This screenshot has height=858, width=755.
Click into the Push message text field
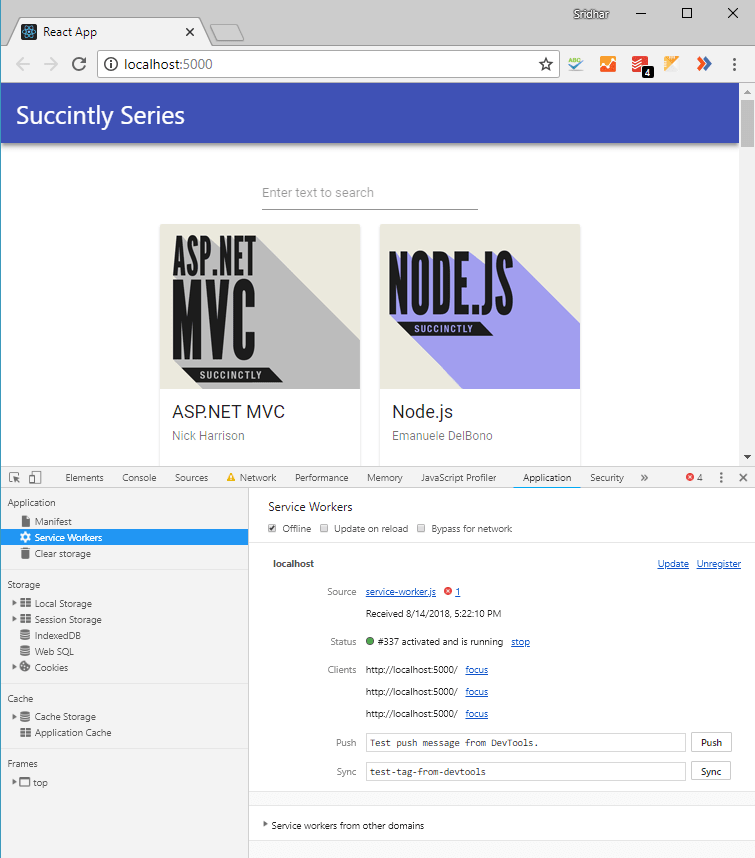click(x=526, y=743)
